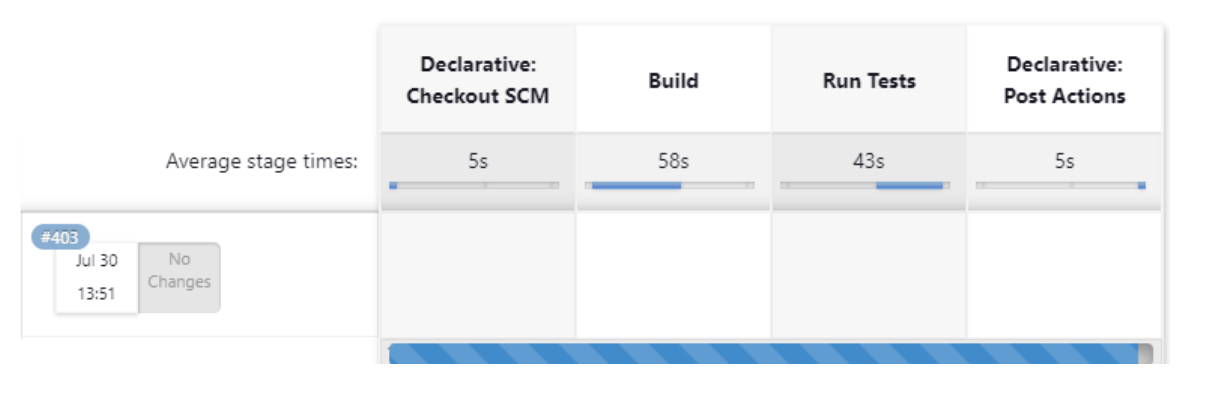Click the 5s average for Checkout SCM
The height and width of the screenshot is (417, 1215).
pyautogui.click(x=478, y=160)
